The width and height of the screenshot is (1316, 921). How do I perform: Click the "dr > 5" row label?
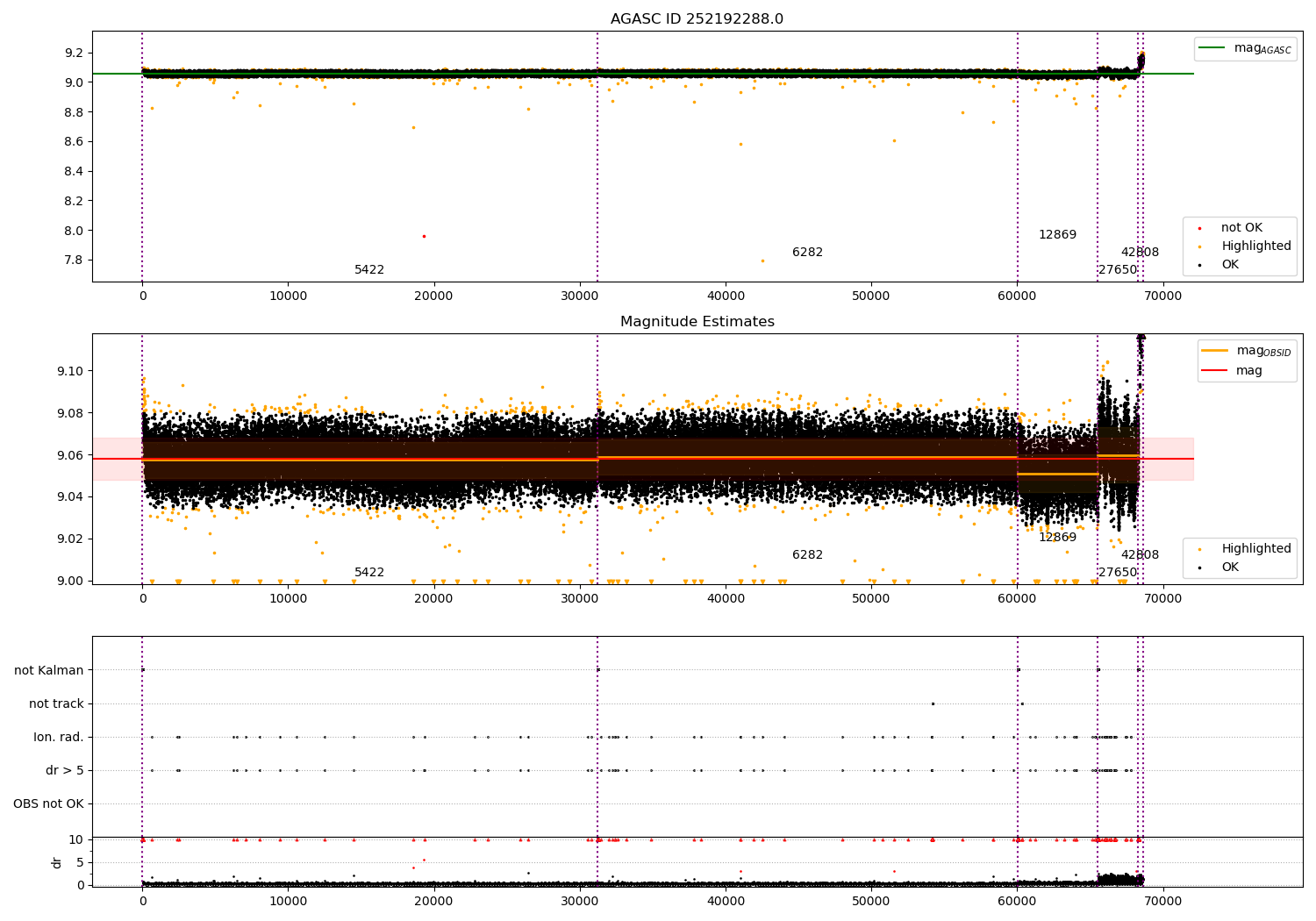[65, 771]
